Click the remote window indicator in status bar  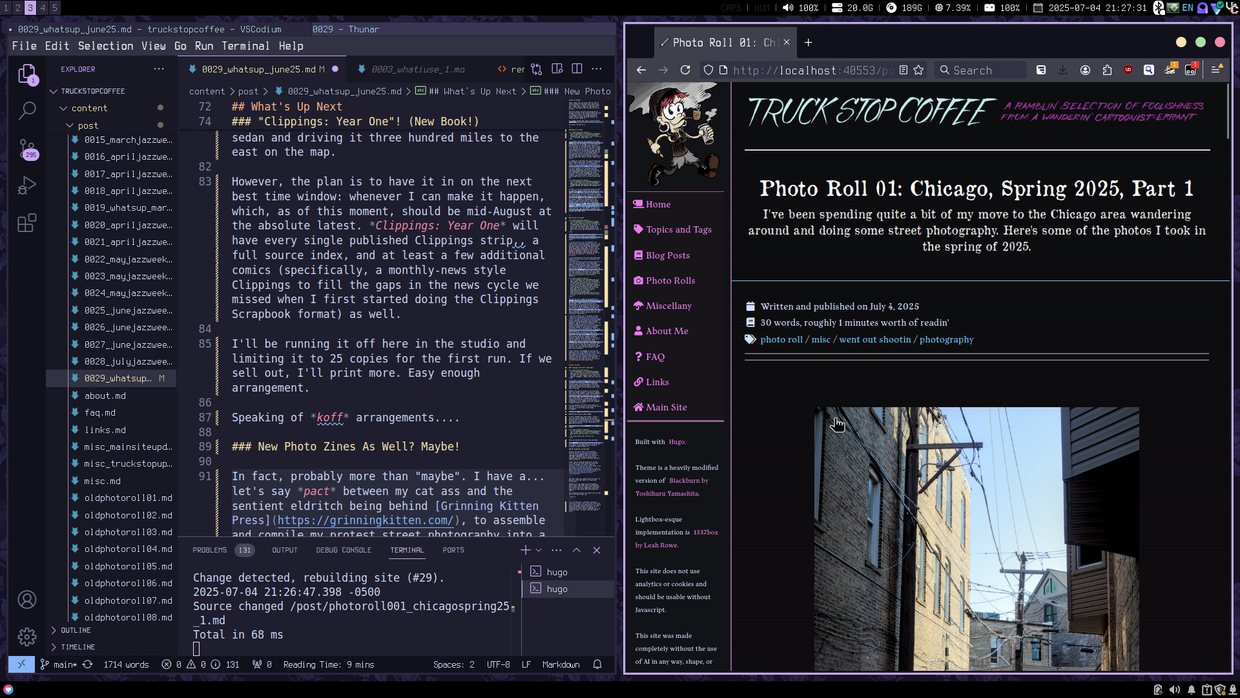[21, 664]
